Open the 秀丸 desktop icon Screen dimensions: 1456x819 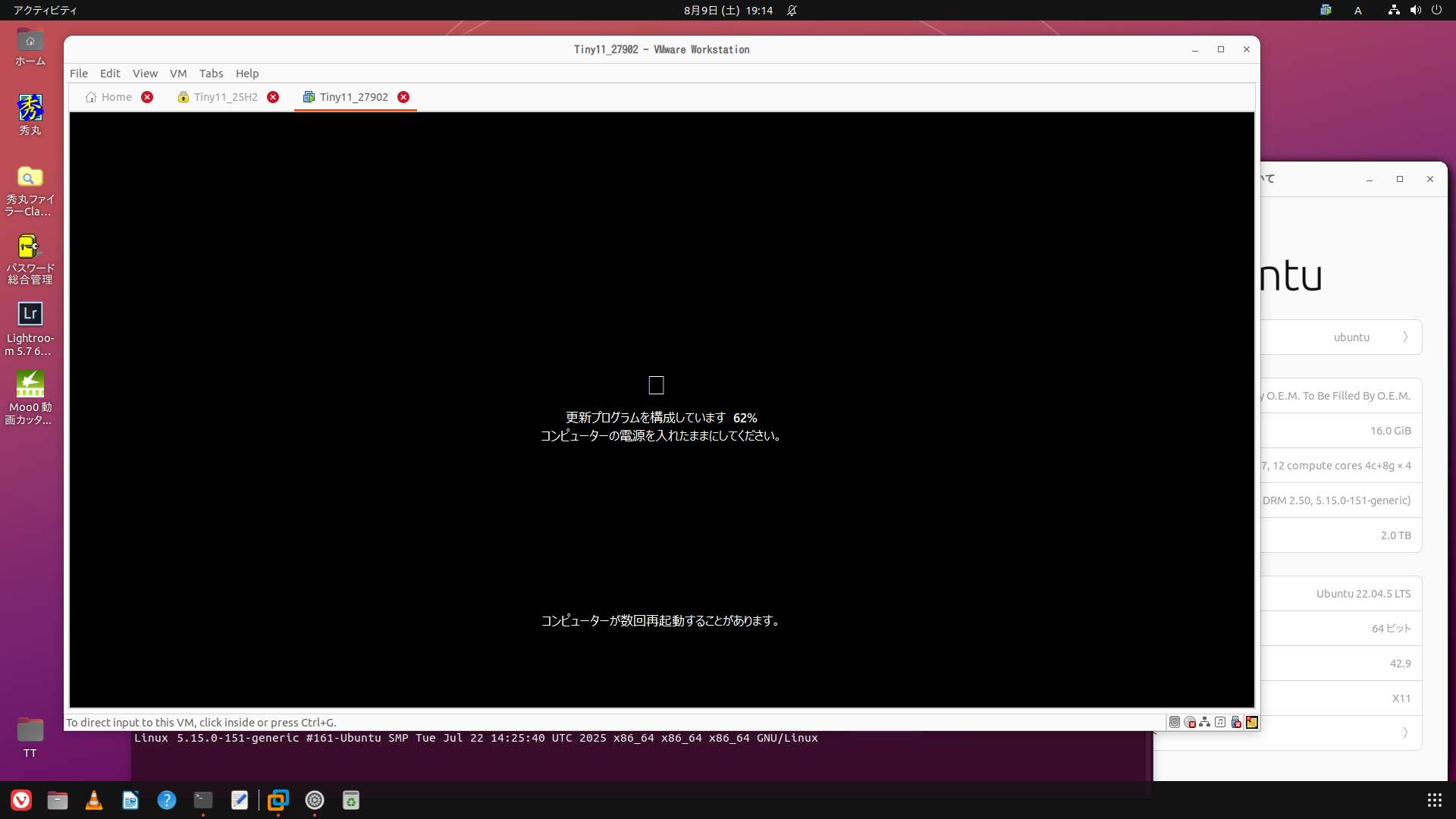[30, 115]
